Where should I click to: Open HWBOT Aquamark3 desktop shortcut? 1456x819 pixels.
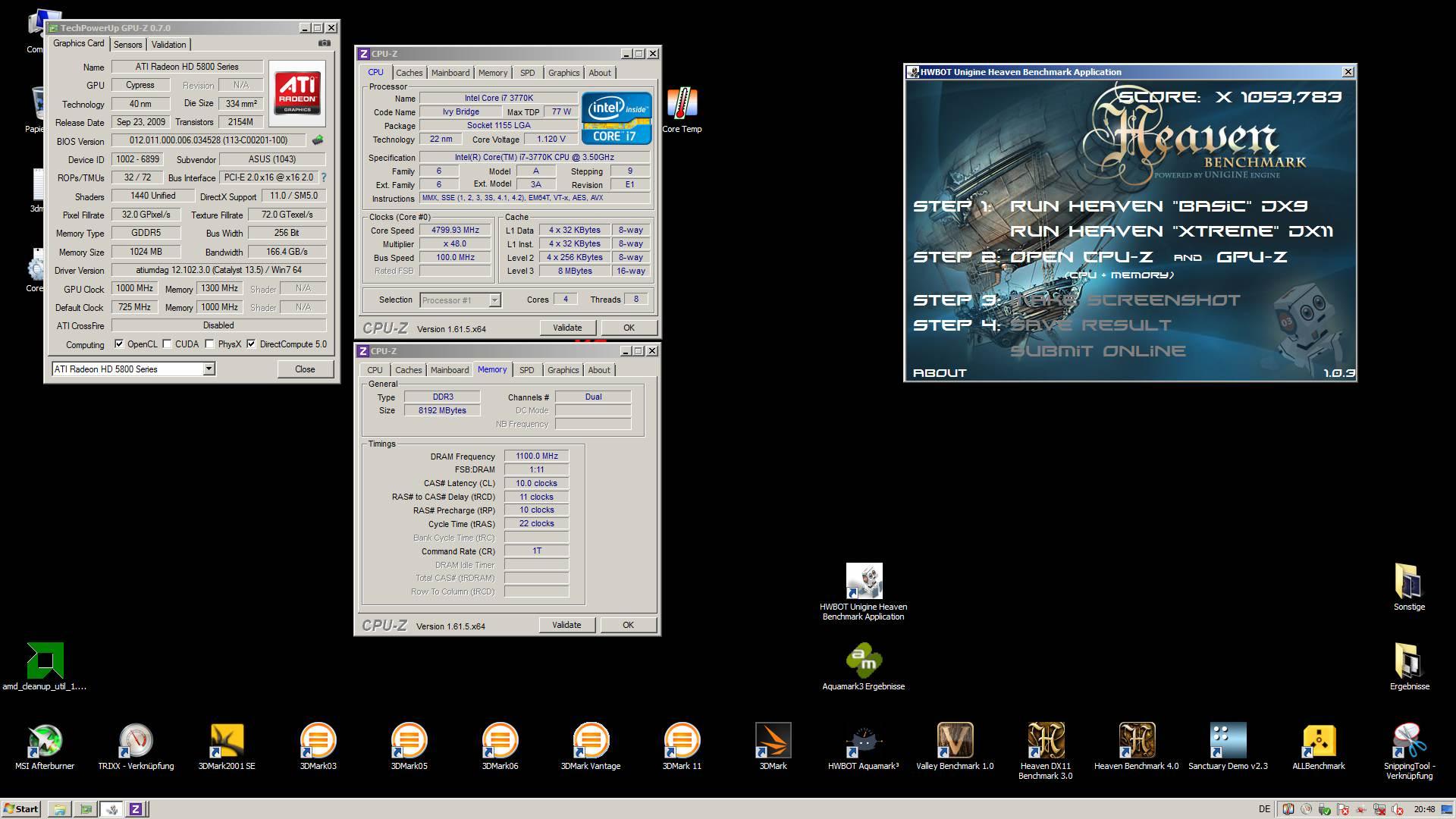click(864, 746)
